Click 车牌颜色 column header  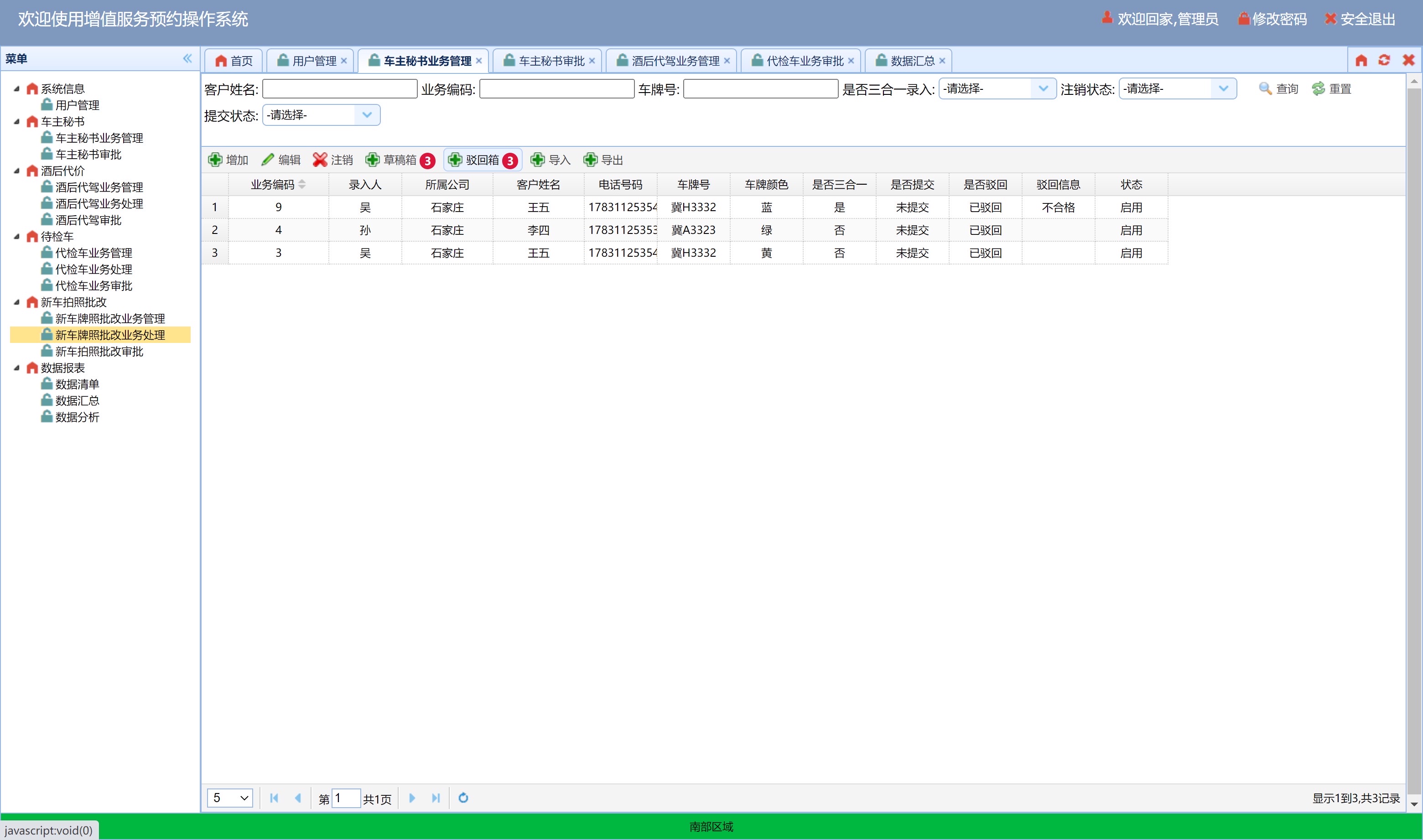(x=766, y=185)
